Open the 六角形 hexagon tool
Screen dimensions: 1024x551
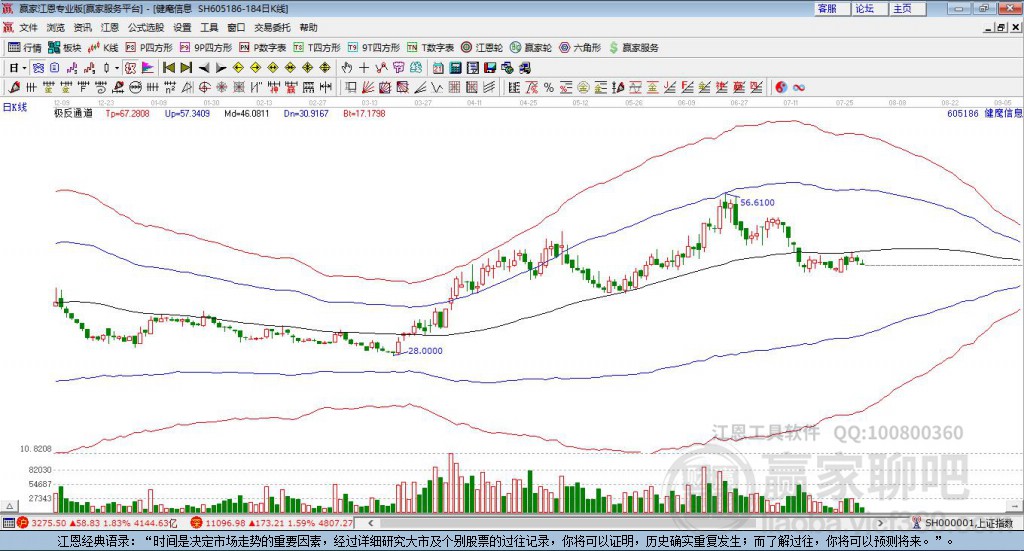(x=580, y=48)
